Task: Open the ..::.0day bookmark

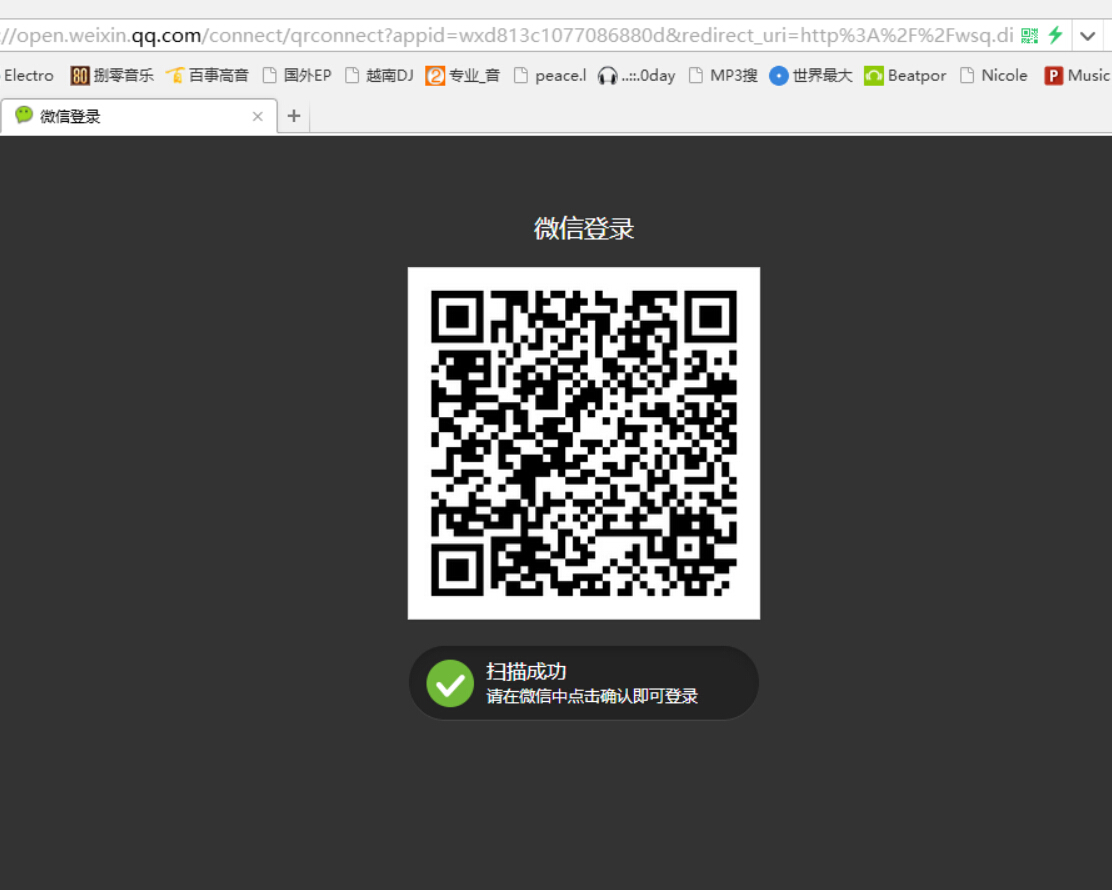Action: pos(636,75)
